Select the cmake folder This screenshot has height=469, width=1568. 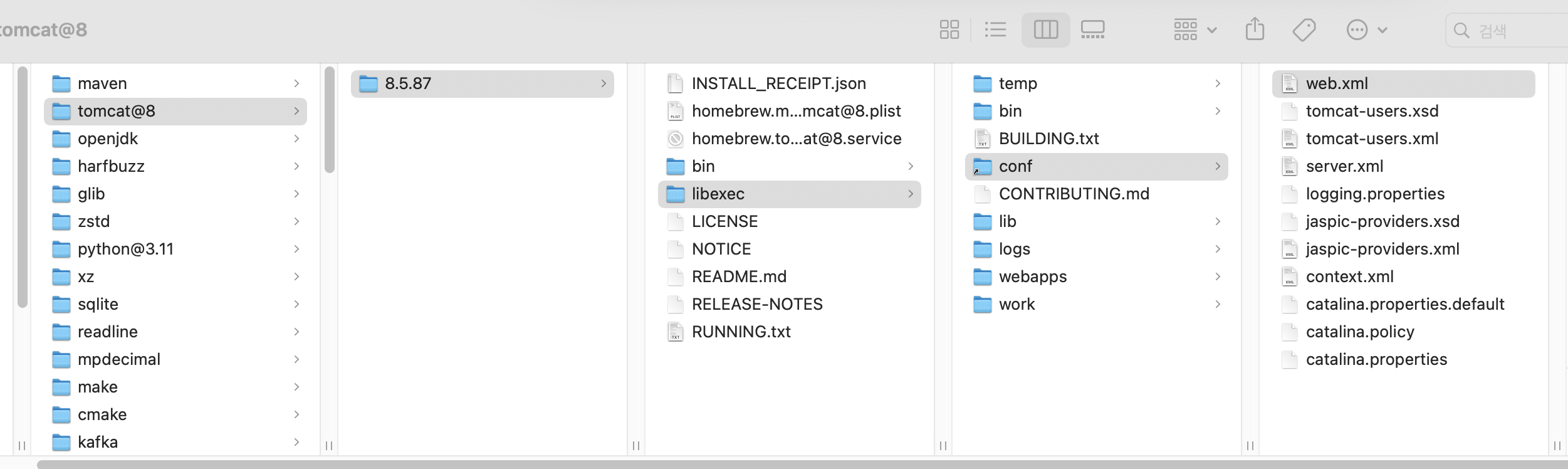point(175,414)
